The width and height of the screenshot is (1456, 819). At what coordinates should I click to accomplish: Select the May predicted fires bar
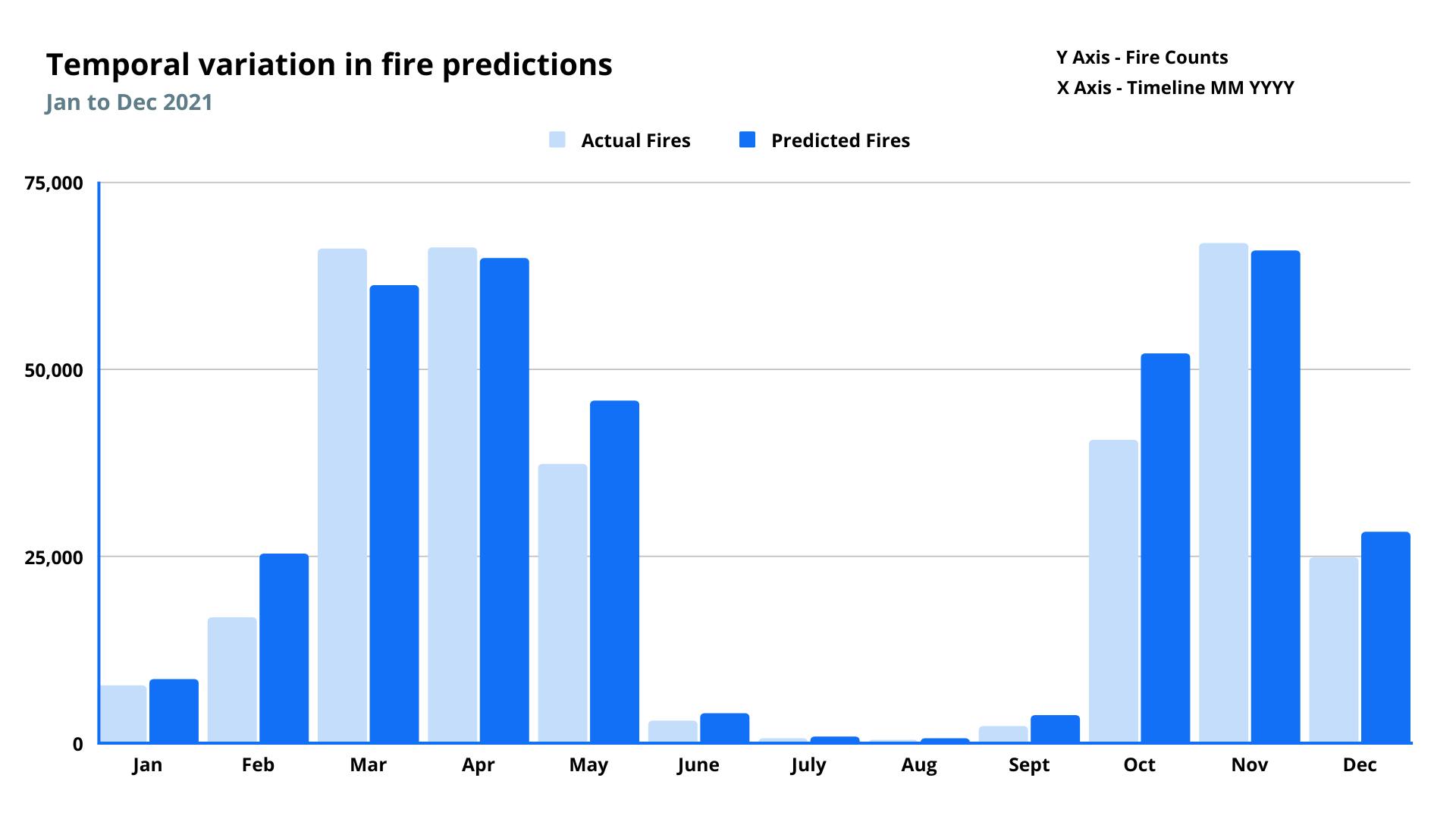pos(614,571)
